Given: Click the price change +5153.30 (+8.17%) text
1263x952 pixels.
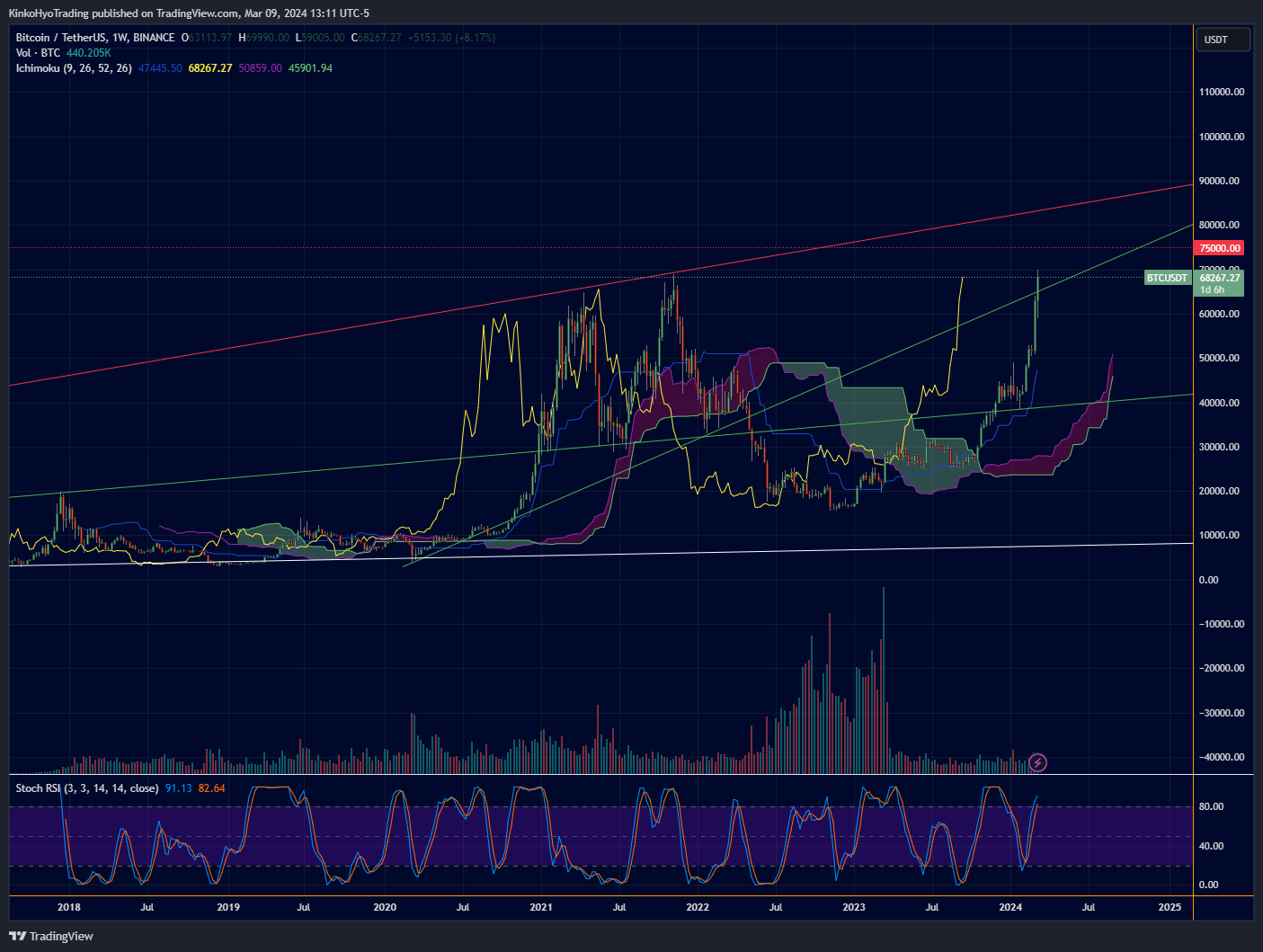Looking at the screenshot, I should (x=451, y=38).
